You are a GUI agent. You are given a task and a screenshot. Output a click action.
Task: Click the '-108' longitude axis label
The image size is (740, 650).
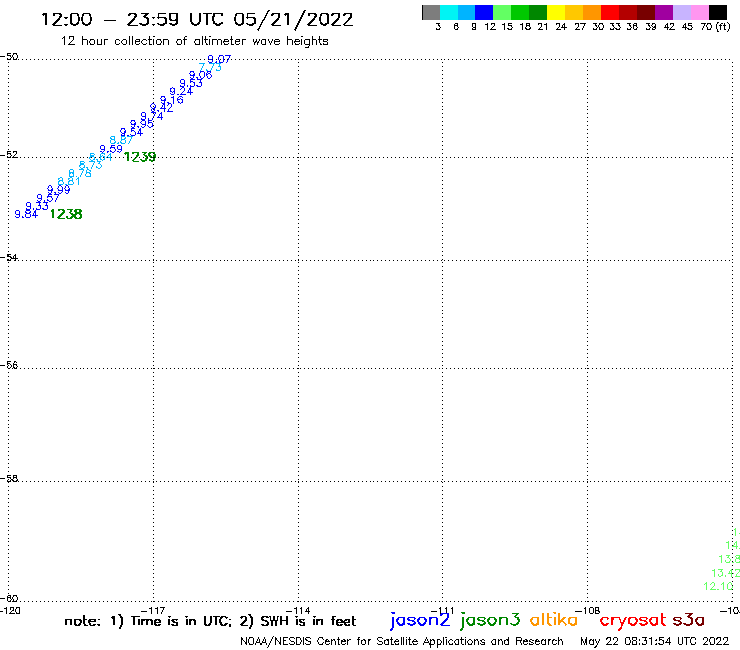click(588, 610)
